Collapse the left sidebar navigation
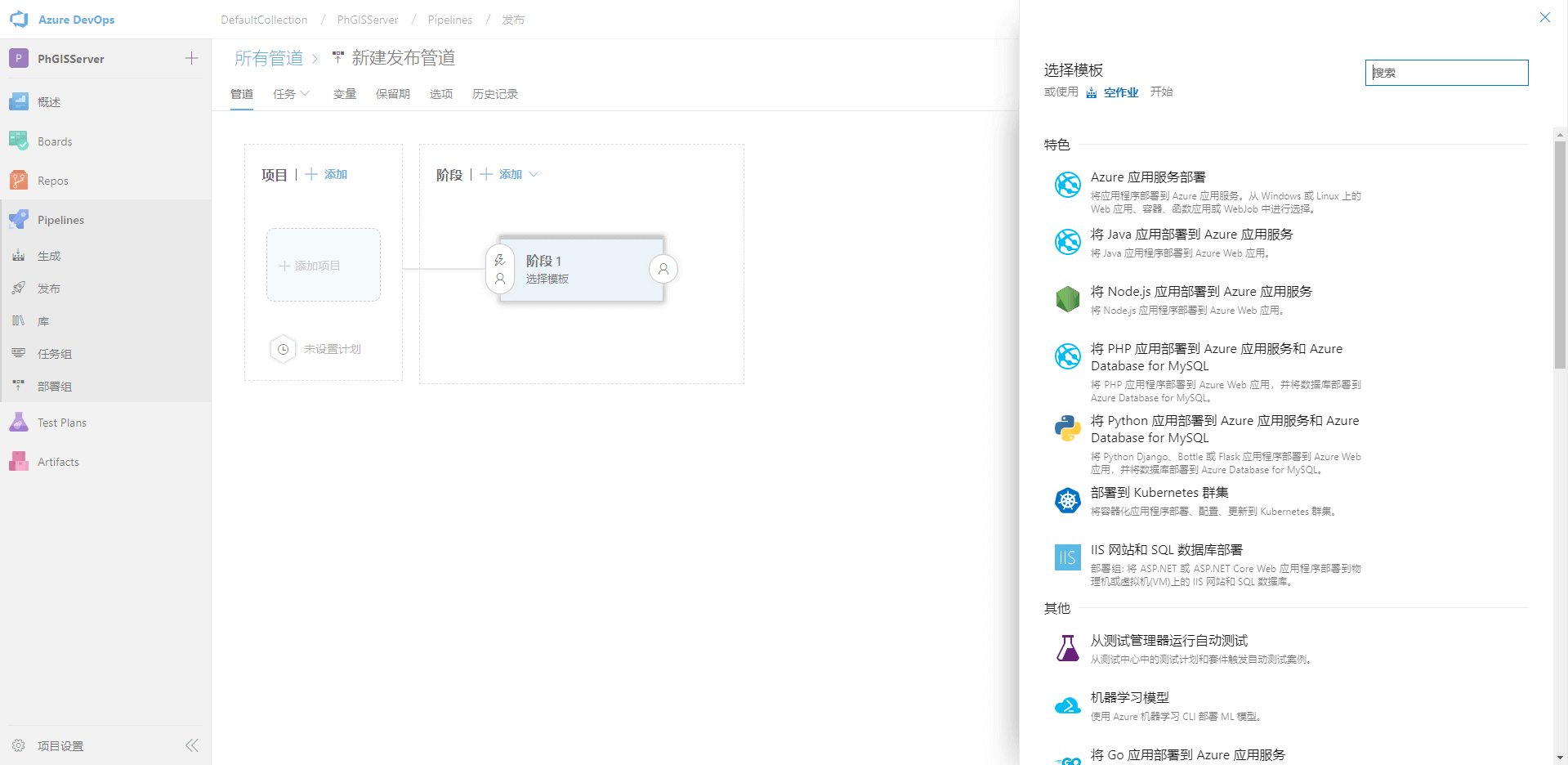Viewport: 1568px width, 765px height. tap(191, 745)
